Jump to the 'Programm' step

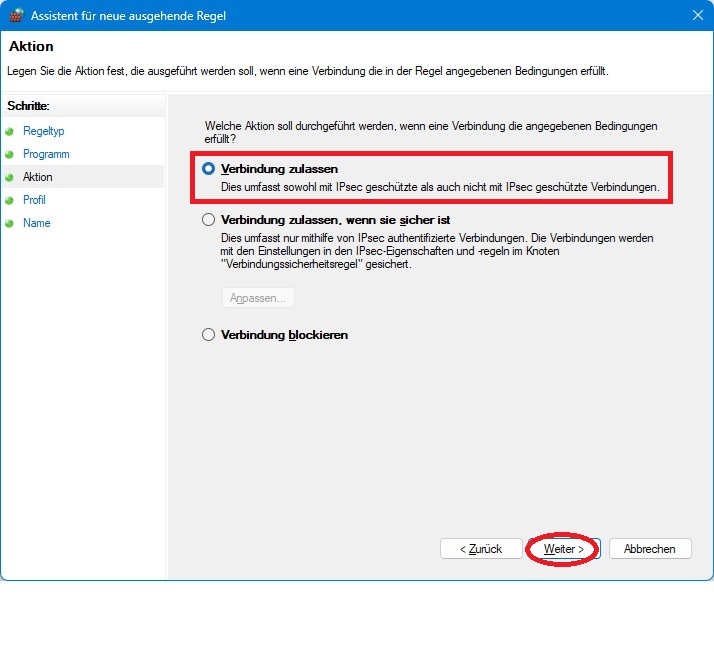(x=46, y=154)
